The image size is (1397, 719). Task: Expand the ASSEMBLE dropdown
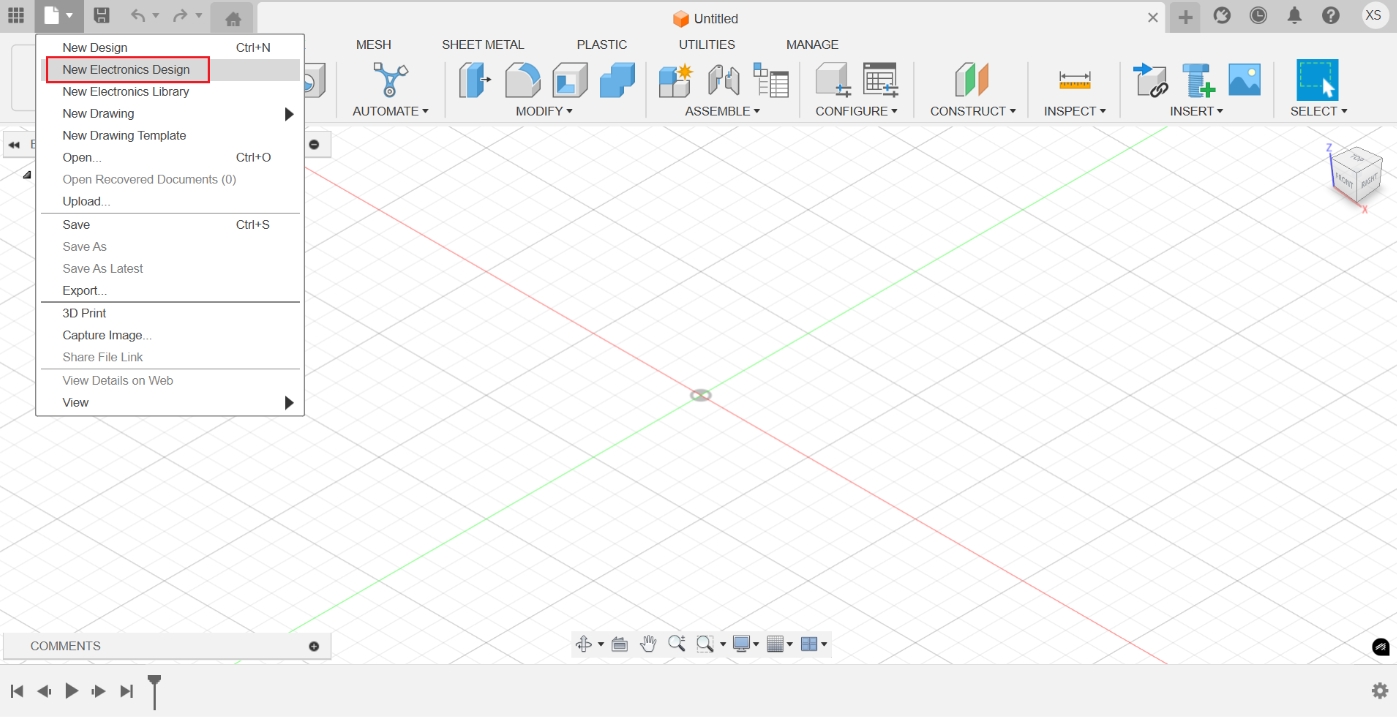pos(722,111)
